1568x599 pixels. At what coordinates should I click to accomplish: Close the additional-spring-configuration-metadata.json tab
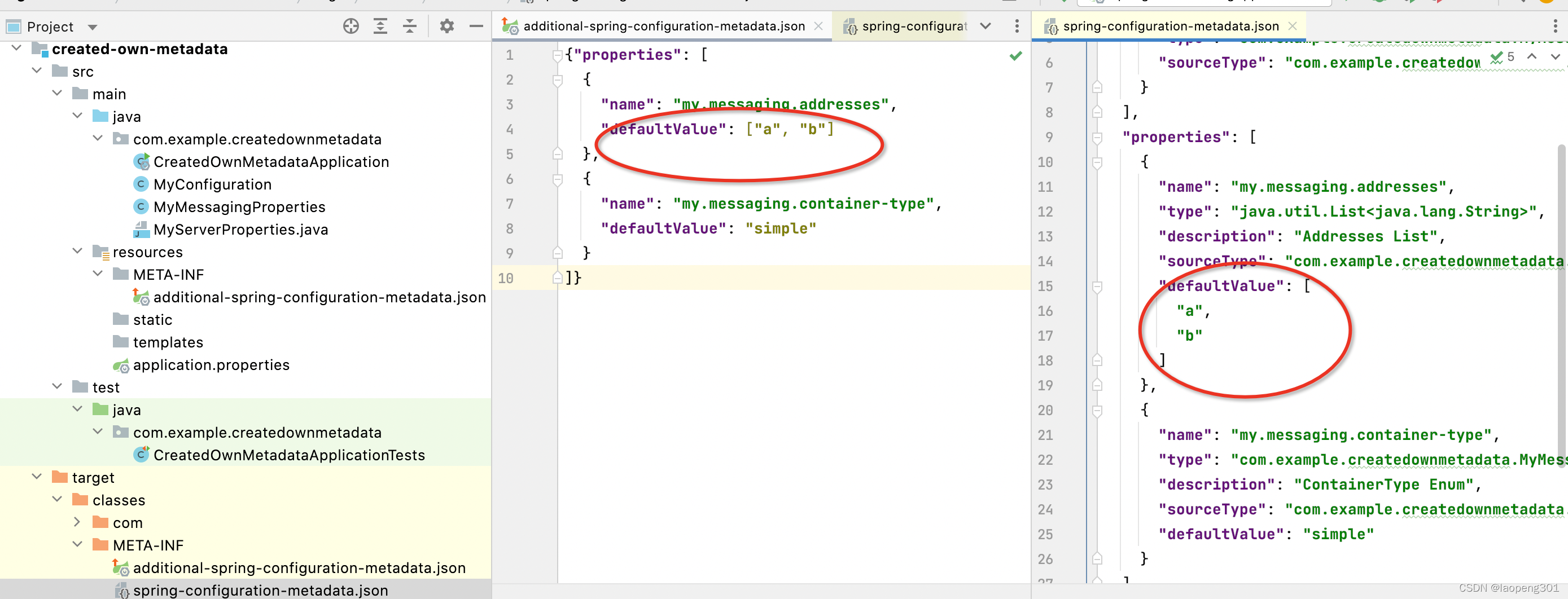[818, 26]
